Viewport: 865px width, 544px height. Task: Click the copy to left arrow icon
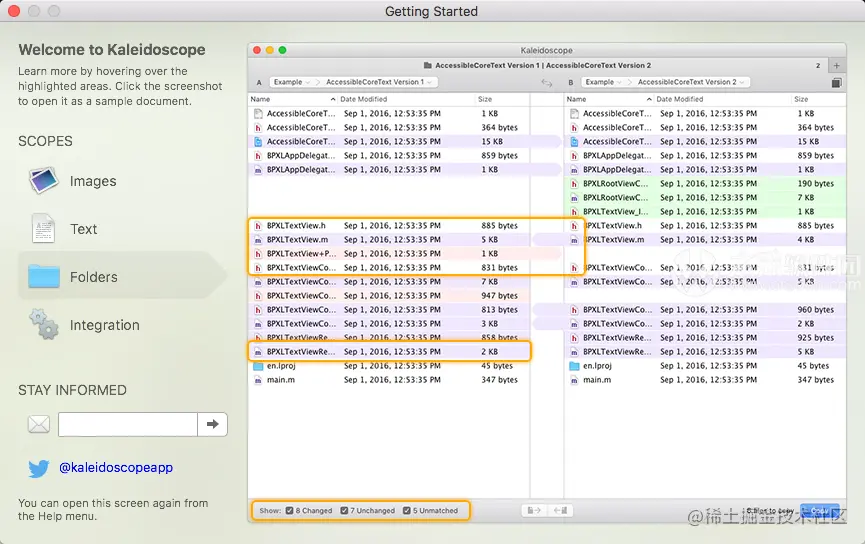click(560, 510)
